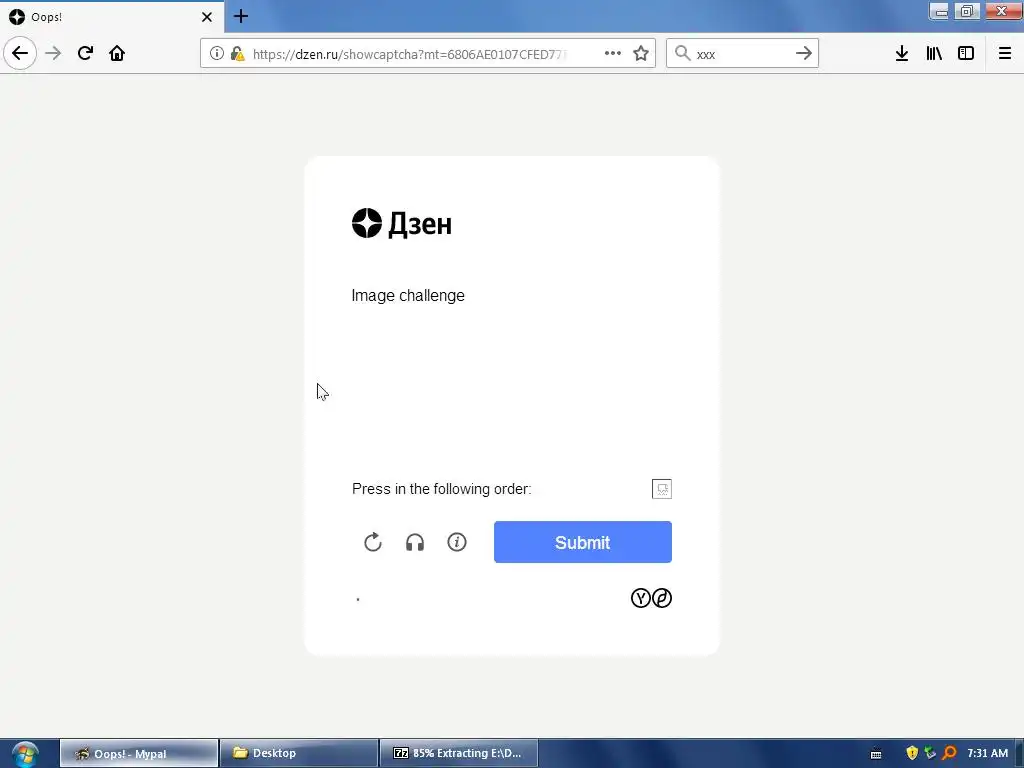Image resolution: width=1024 pixels, height=768 pixels.
Task: Show site information icon in address bar
Action: [x=217, y=54]
